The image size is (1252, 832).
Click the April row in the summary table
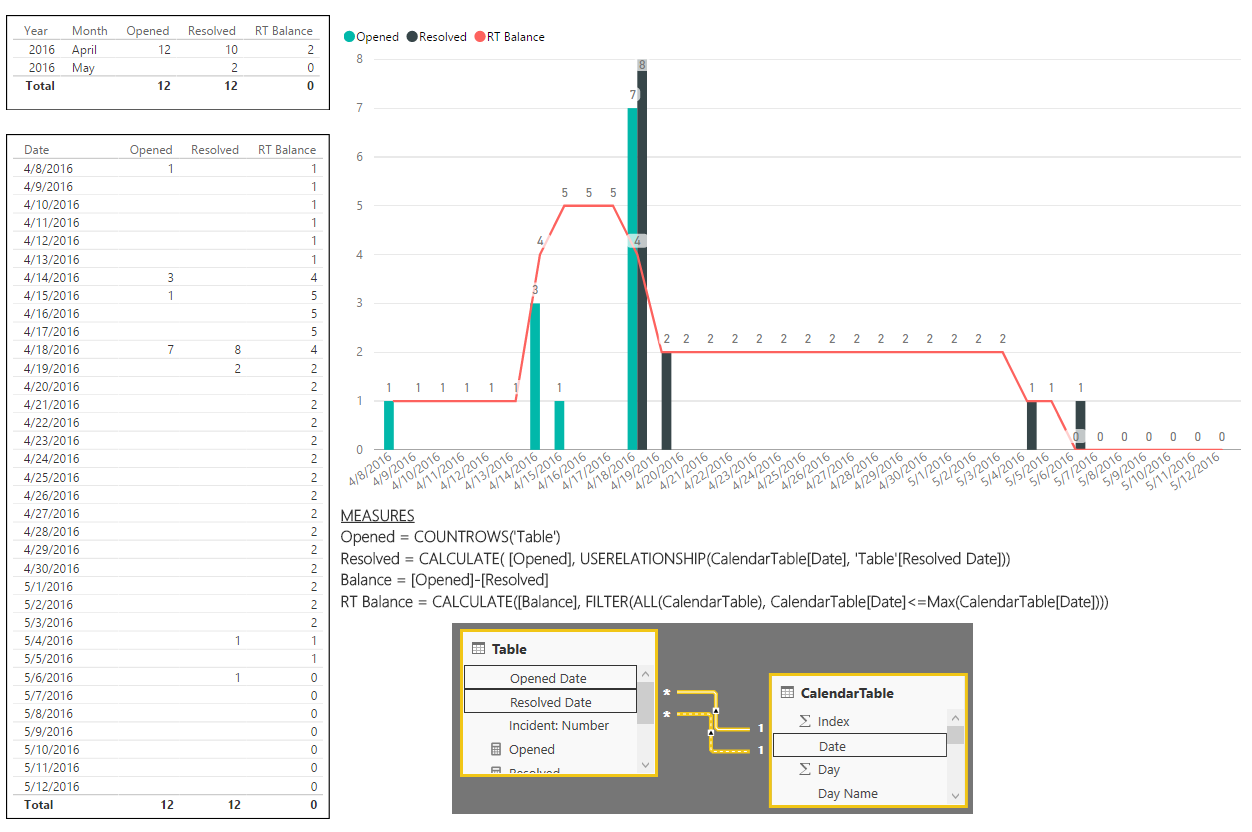click(x=169, y=49)
